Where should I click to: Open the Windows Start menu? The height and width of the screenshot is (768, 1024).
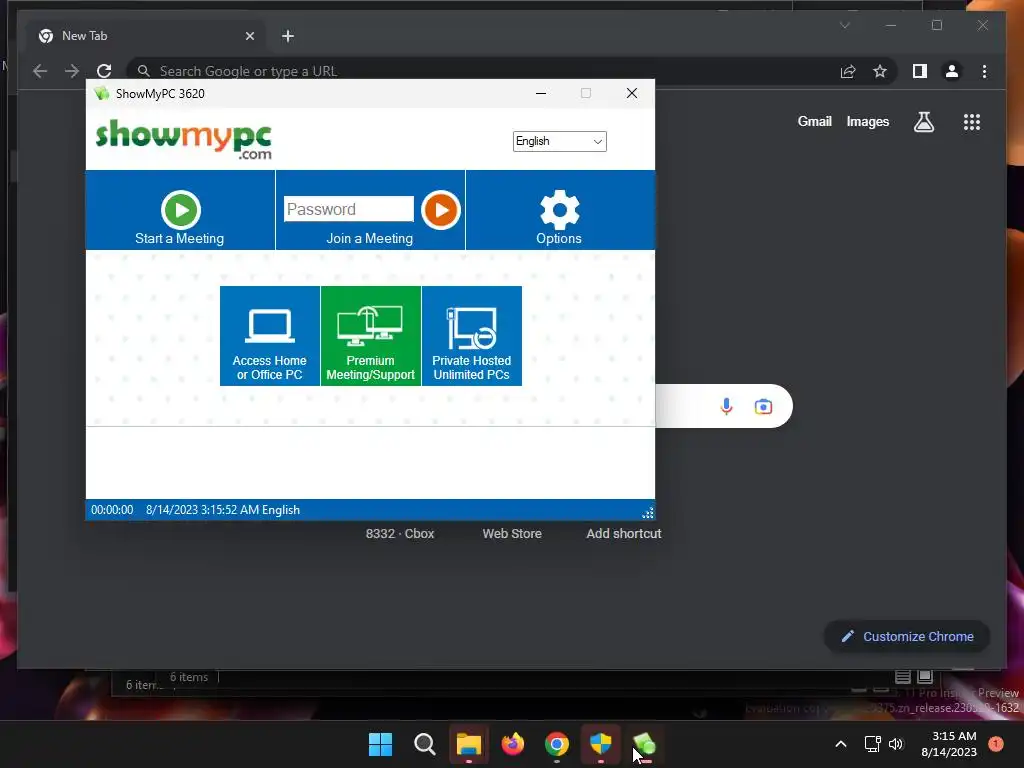click(380, 744)
